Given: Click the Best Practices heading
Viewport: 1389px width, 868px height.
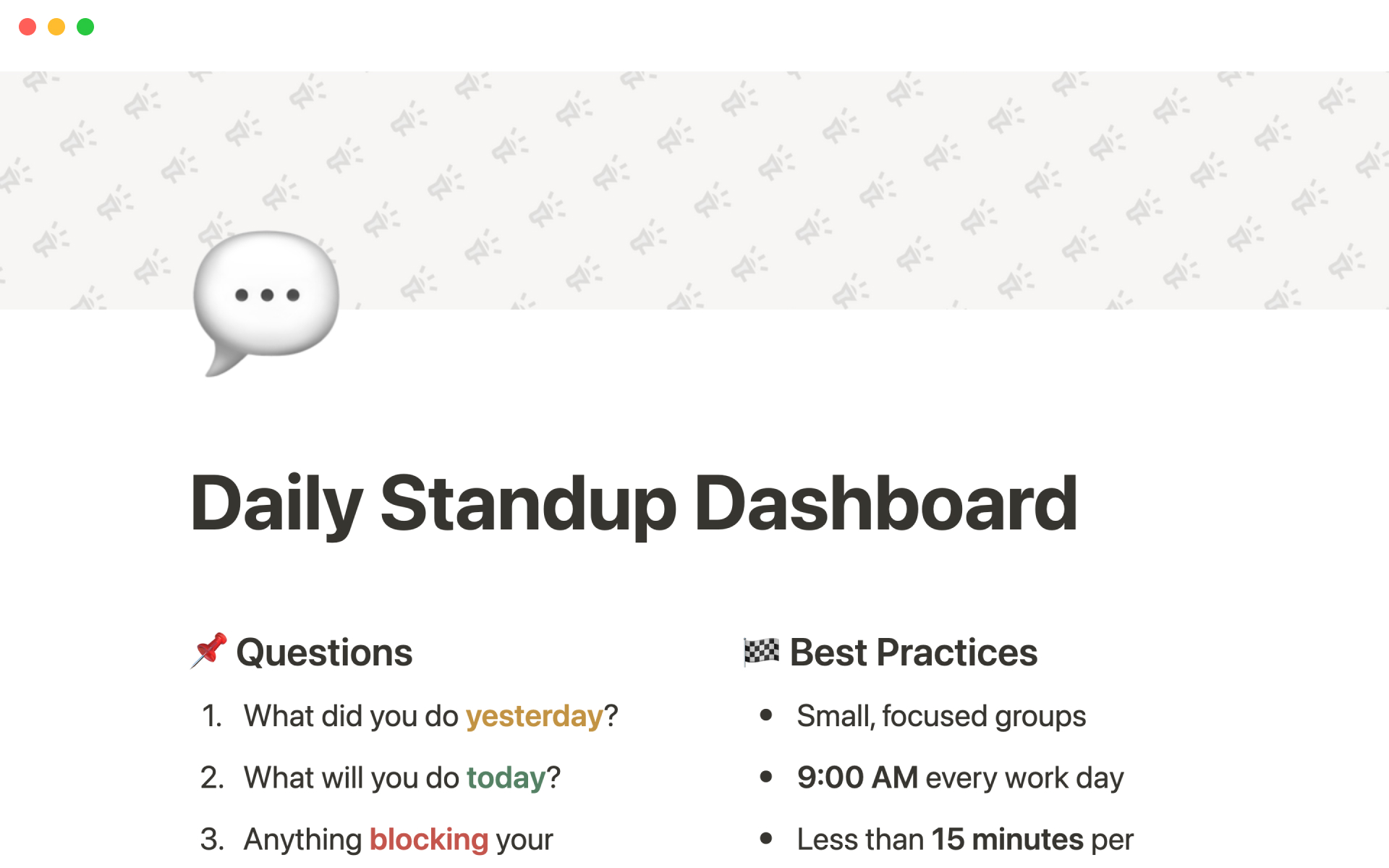Looking at the screenshot, I should click(x=913, y=652).
